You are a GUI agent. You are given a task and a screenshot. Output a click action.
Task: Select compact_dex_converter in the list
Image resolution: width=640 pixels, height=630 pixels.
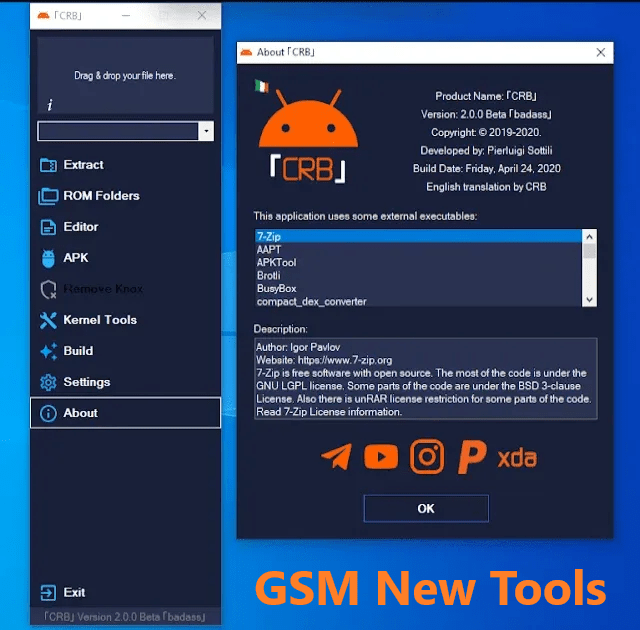(418, 301)
